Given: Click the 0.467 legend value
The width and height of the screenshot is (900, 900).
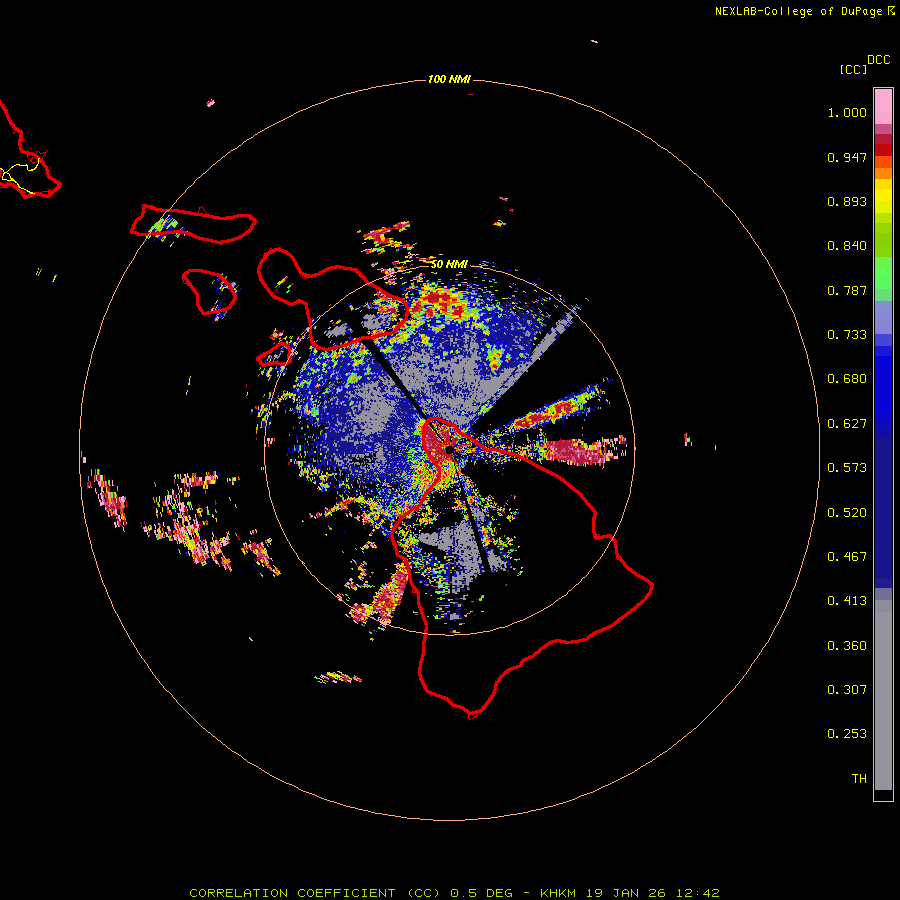Looking at the screenshot, I should (x=847, y=557).
